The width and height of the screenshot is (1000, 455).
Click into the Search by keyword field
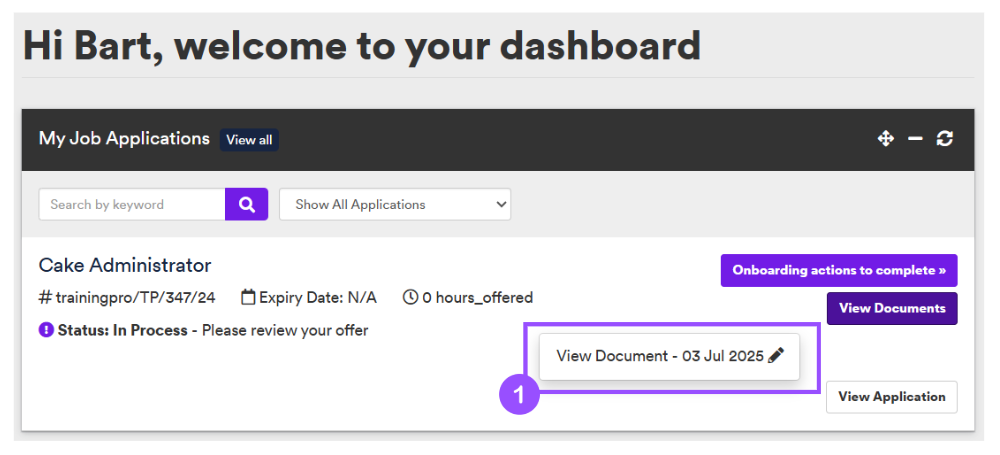coord(132,204)
